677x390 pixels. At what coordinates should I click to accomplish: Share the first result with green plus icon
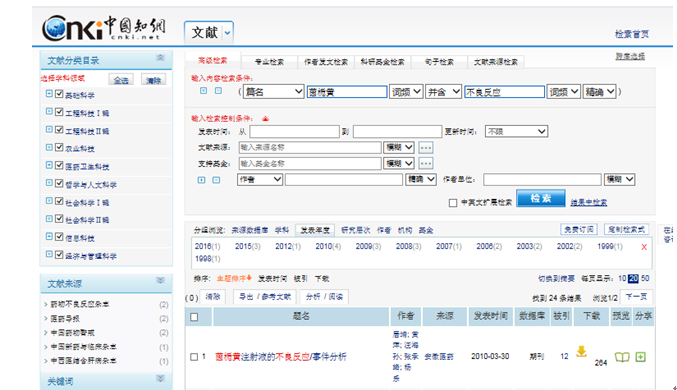point(641,357)
